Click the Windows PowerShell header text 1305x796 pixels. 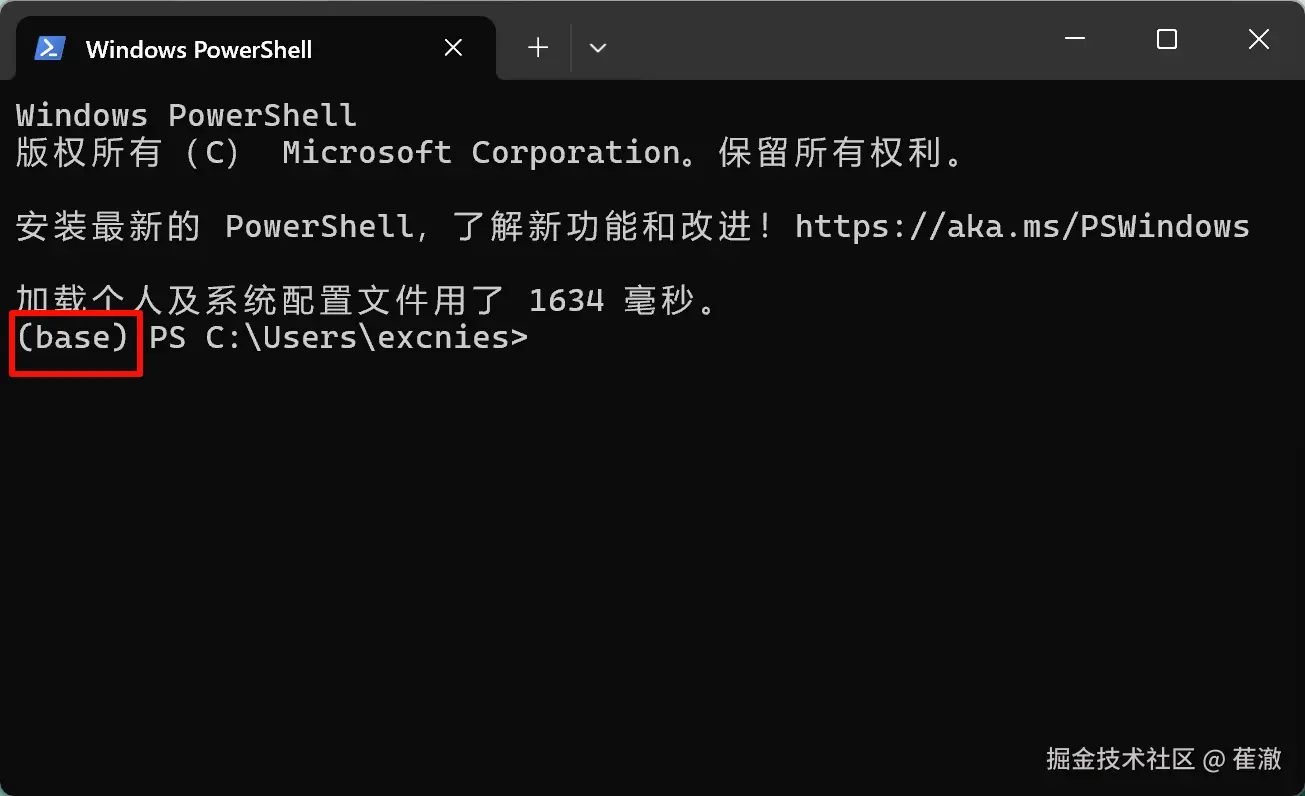pyautogui.click(x=186, y=114)
